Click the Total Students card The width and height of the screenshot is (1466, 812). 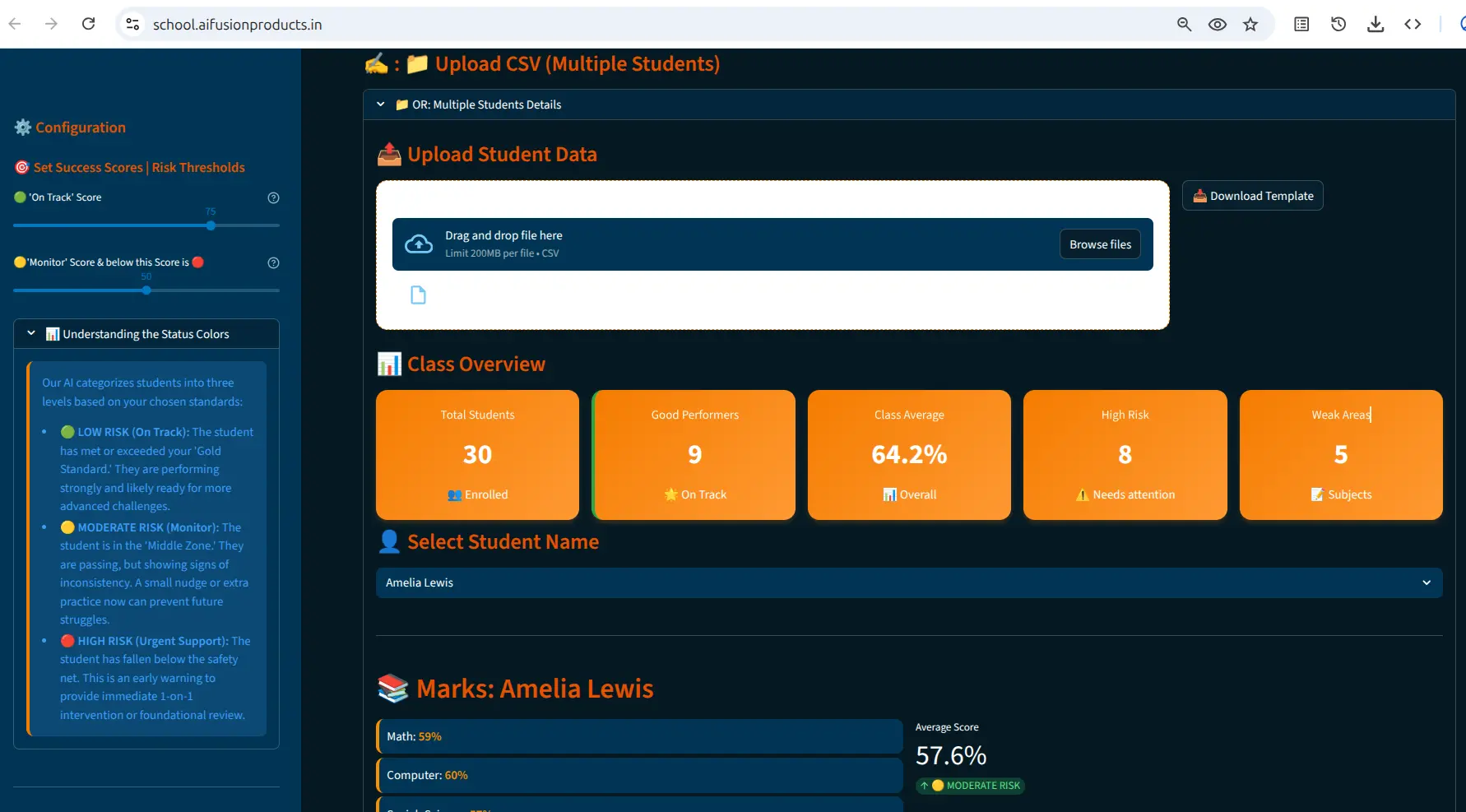pyautogui.click(x=477, y=455)
